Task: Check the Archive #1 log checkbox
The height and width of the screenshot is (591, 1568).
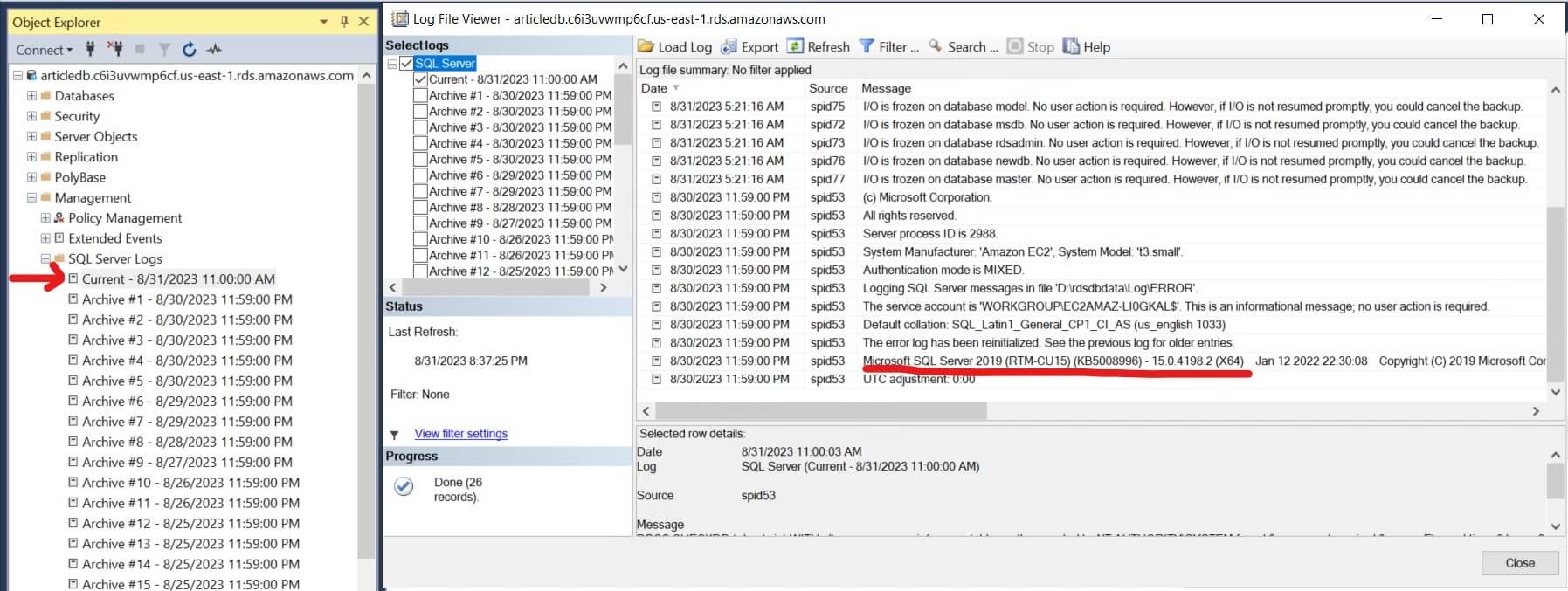Action: coord(420,95)
